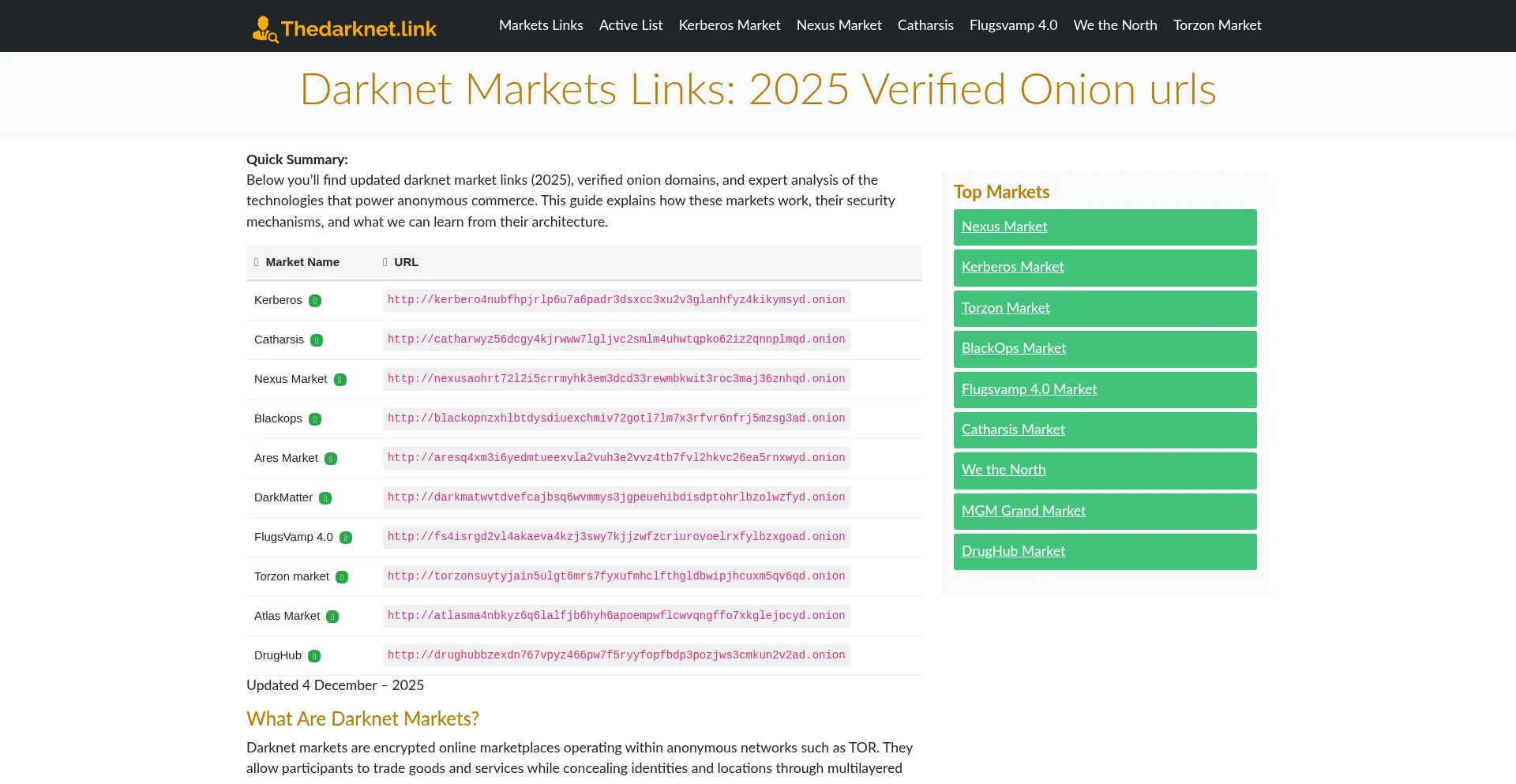
Task: Click the copy icon next to Blackops
Action: (314, 419)
